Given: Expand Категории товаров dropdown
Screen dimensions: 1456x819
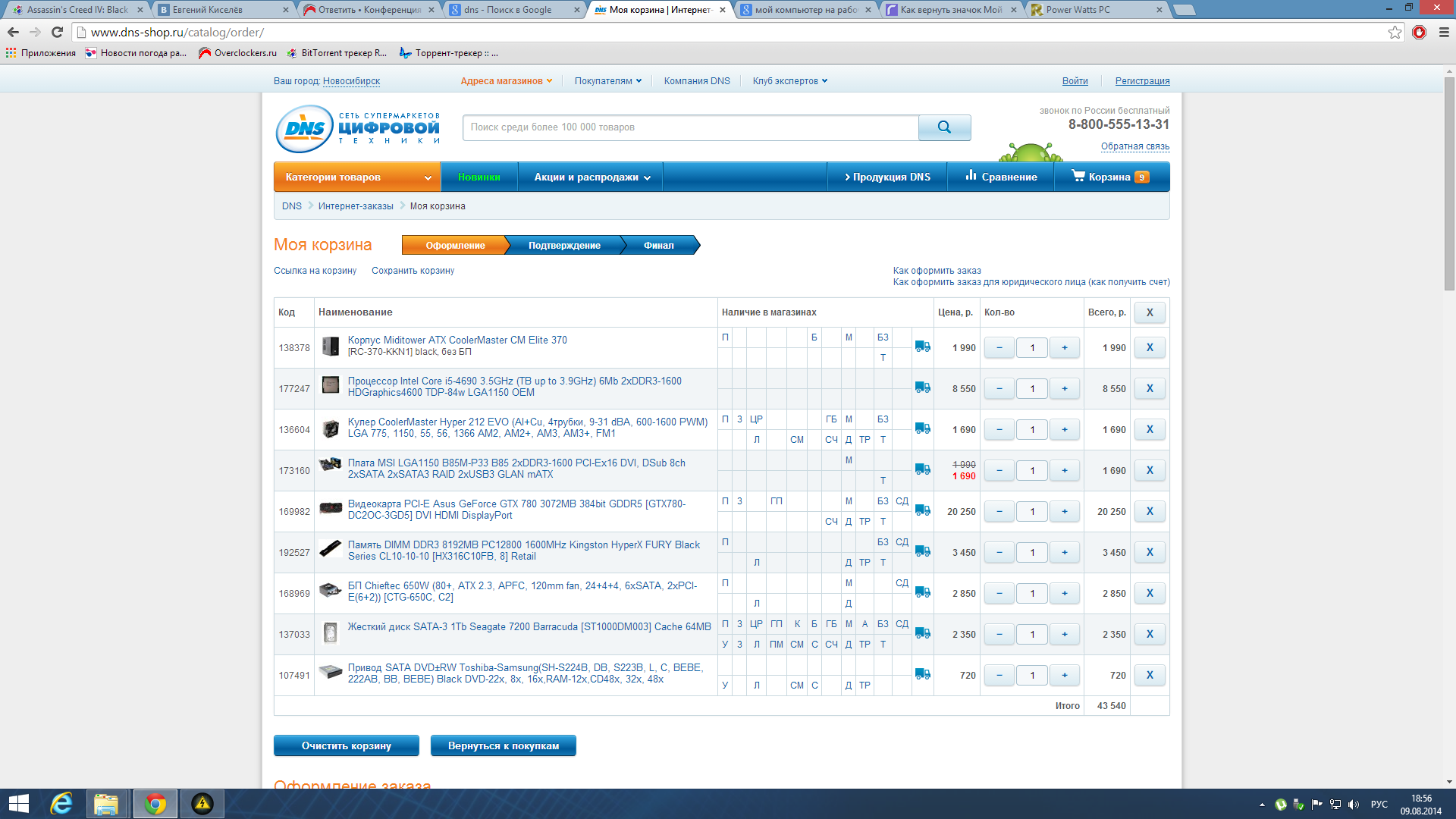Looking at the screenshot, I should [x=356, y=177].
